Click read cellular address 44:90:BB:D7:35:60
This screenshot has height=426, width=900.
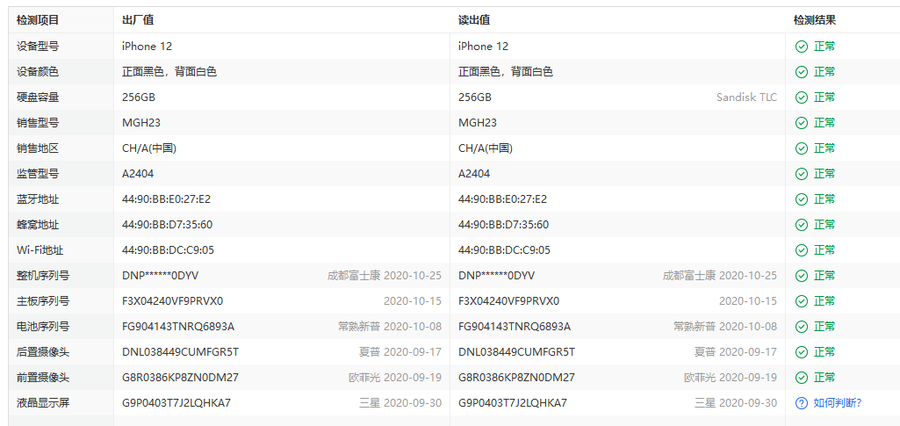coord(503,224)
